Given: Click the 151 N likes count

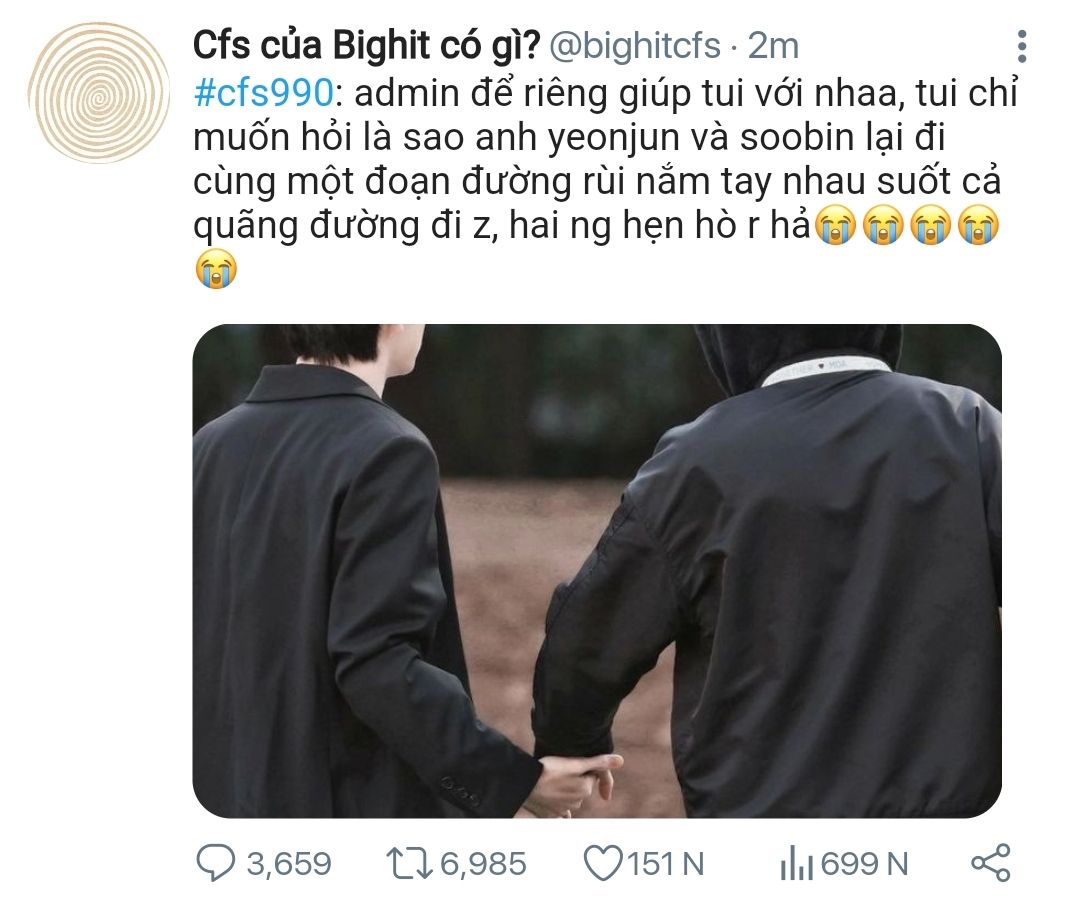Looking at the screenshot, I should [x=665, y=864].
